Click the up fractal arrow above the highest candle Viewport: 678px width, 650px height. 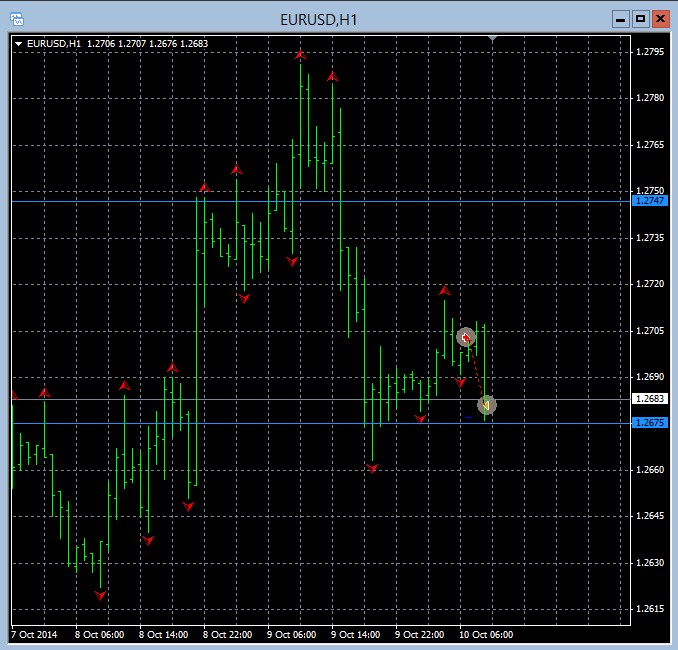(x=300, y=56)
